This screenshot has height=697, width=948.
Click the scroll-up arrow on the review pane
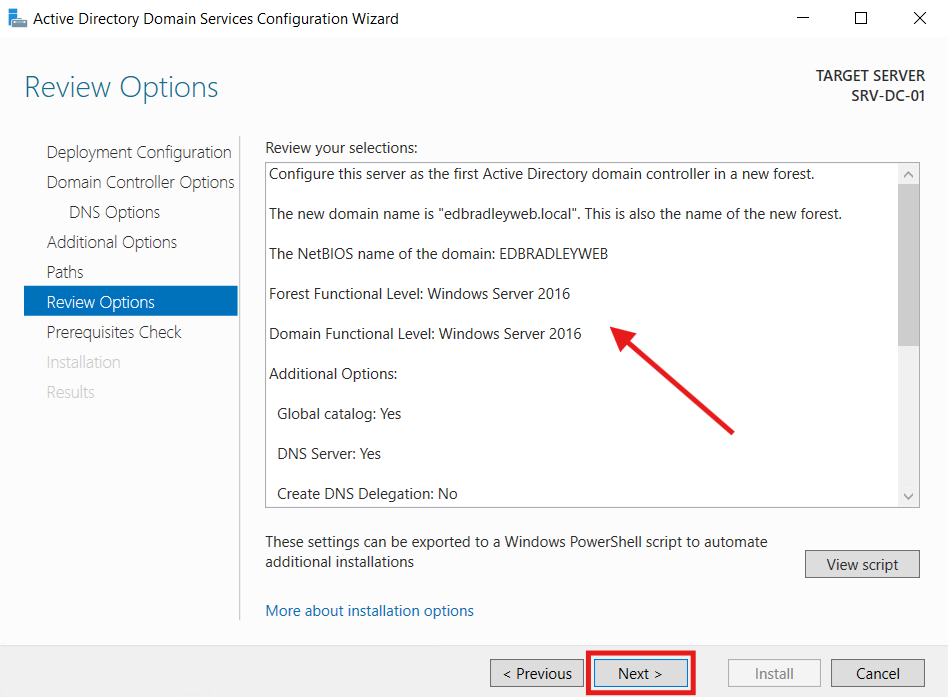click(909, 172)
